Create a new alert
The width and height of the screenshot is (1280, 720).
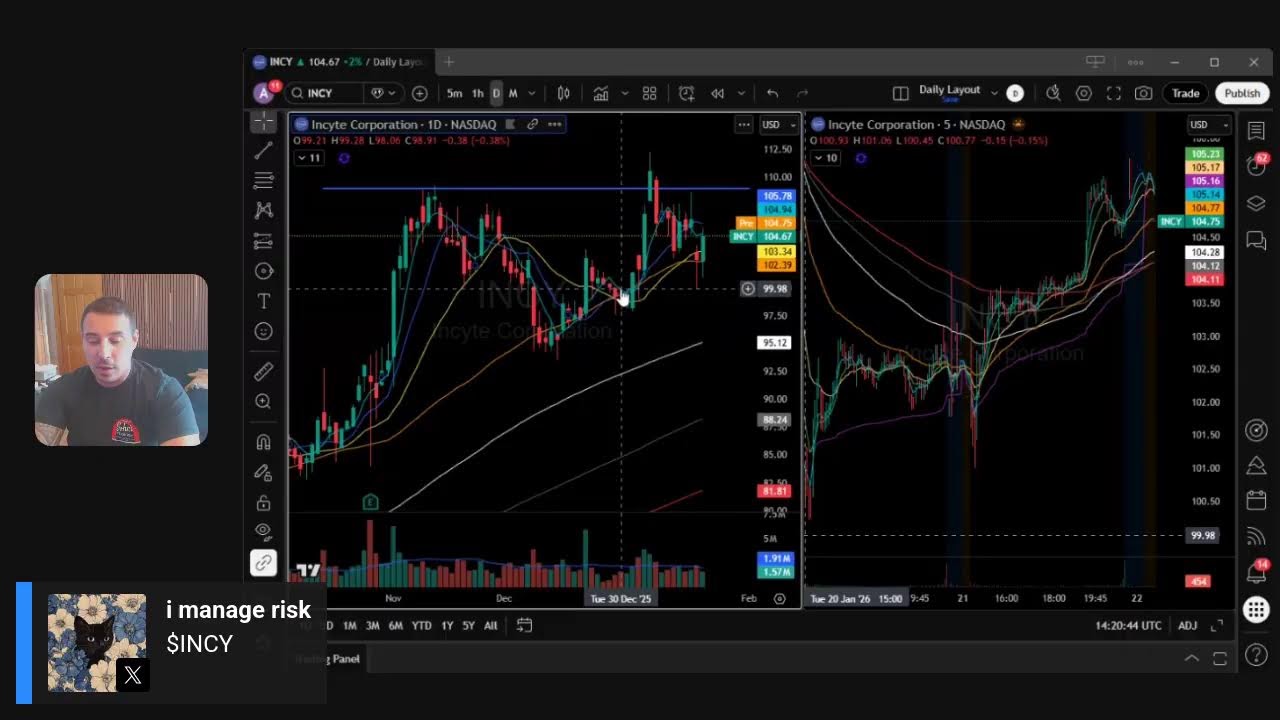pos(686,93)
